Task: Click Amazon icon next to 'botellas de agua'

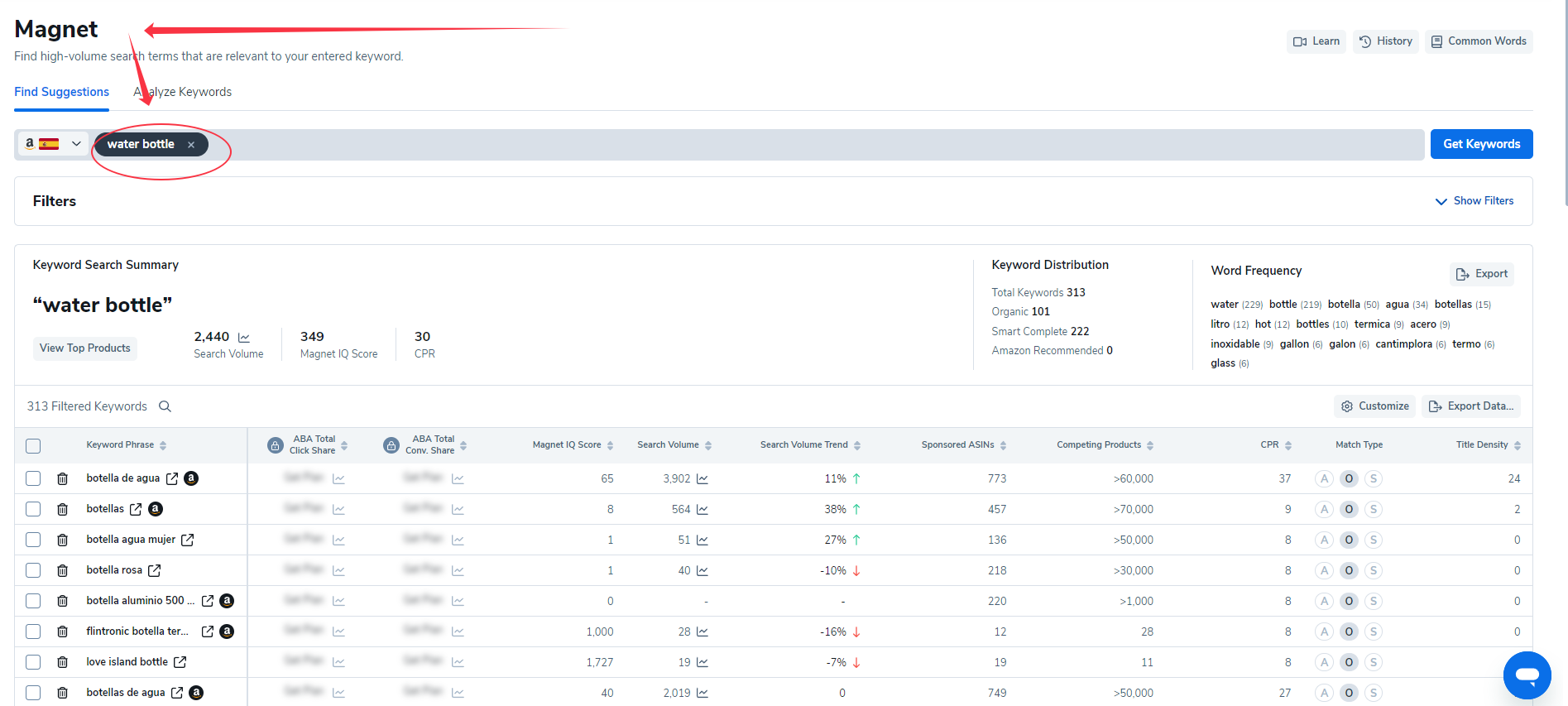Action: pyautogui.click(x=196, y=693)
